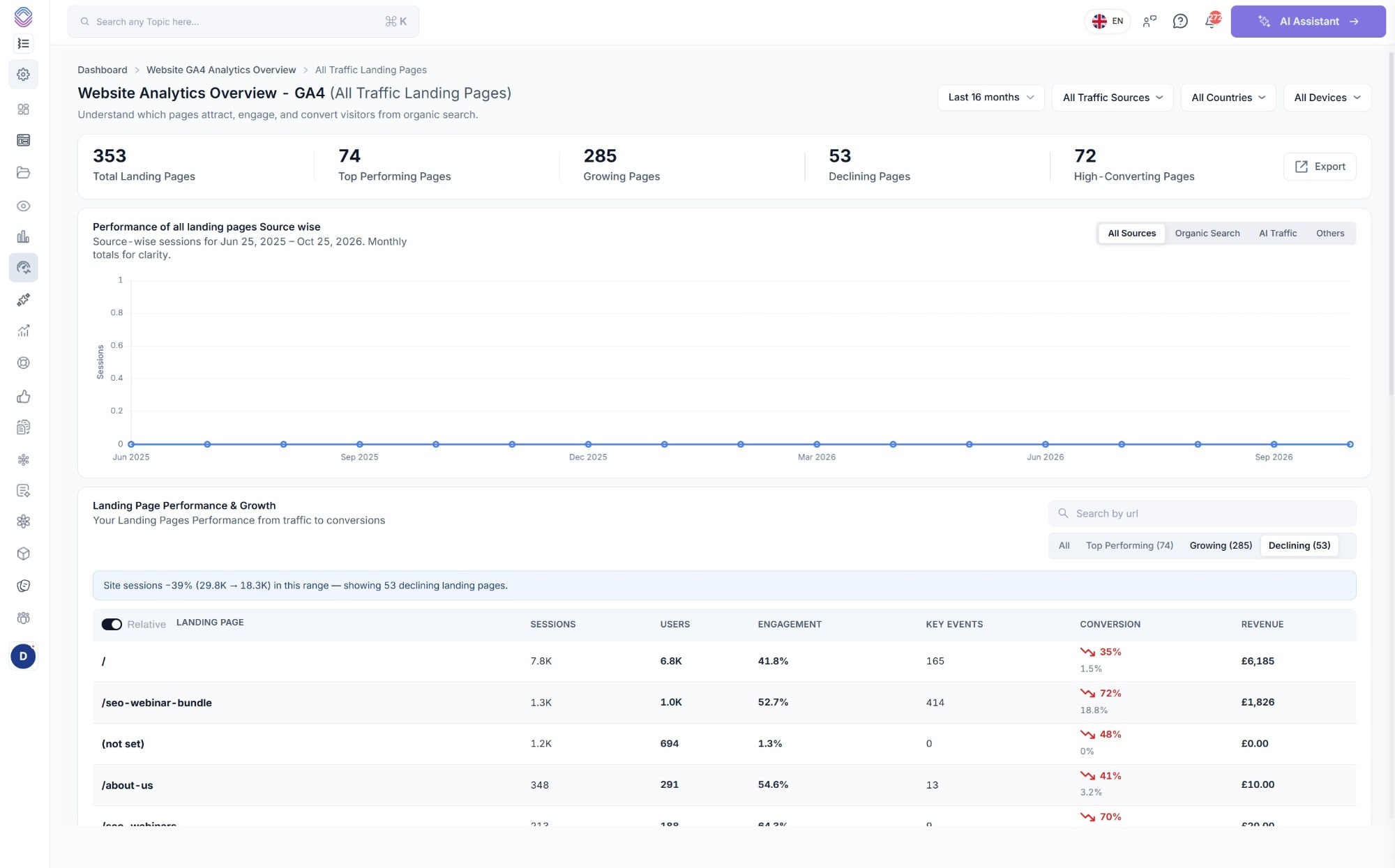Image resolution: width=1395 pixels, height=868 pixels.
Task: Open the EN language selector
Action: [1108, 22]
